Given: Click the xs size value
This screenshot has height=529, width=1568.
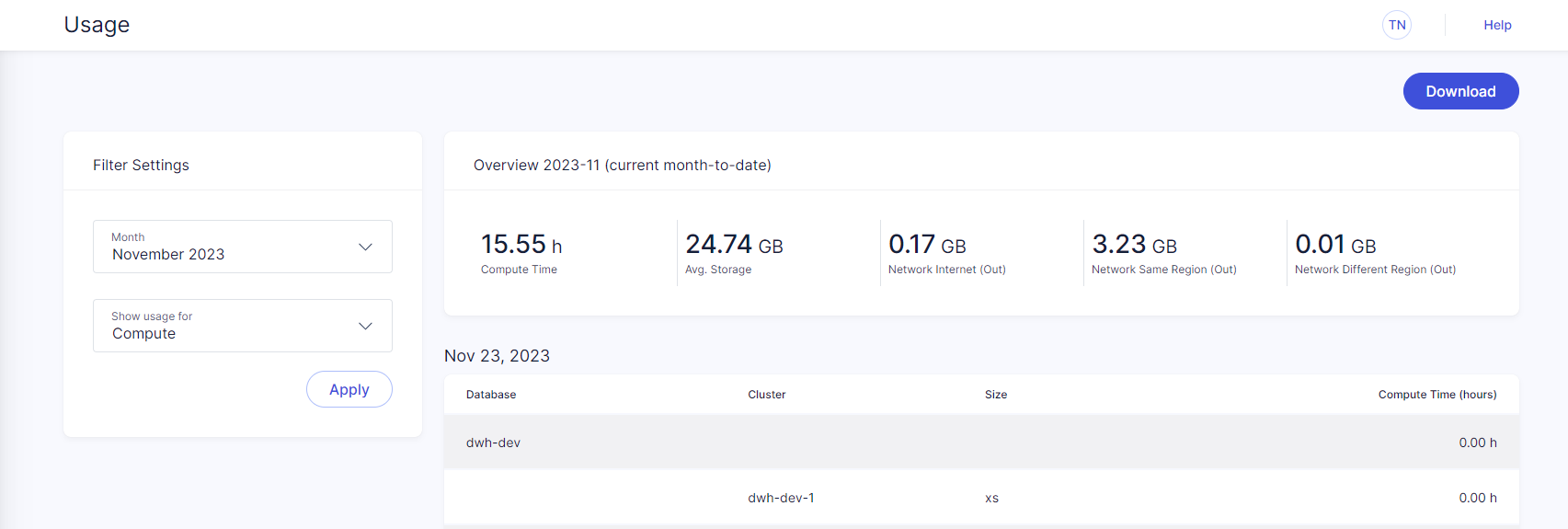Looking at the screenshot, I should tap(991, 498).
